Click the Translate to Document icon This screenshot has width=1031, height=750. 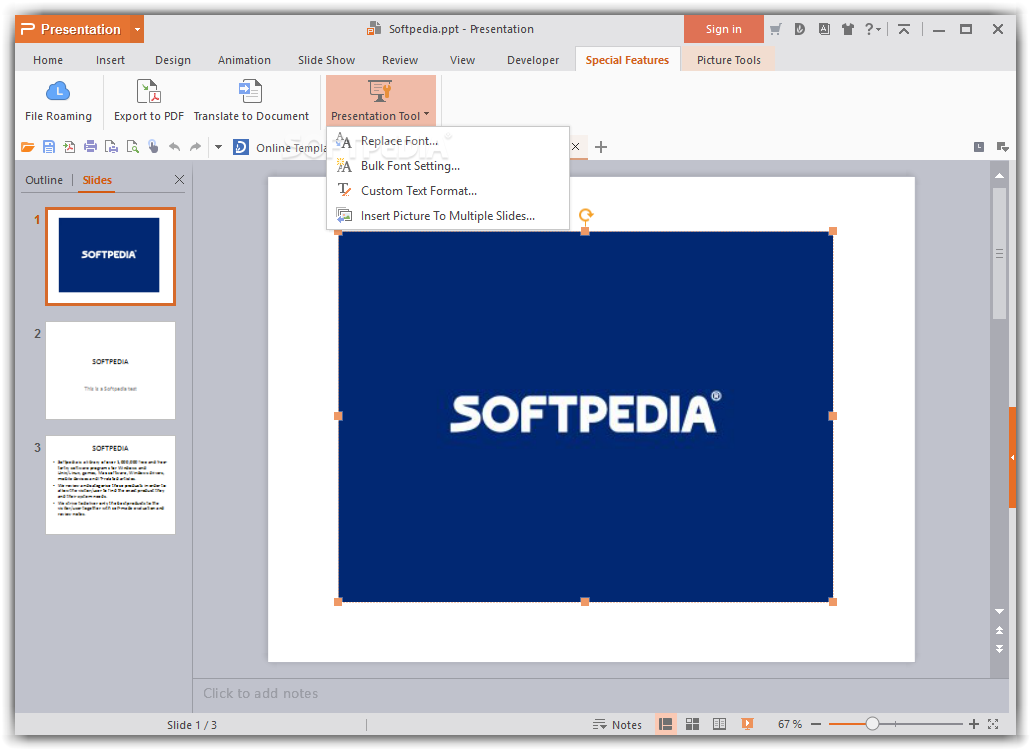point(251,91)
